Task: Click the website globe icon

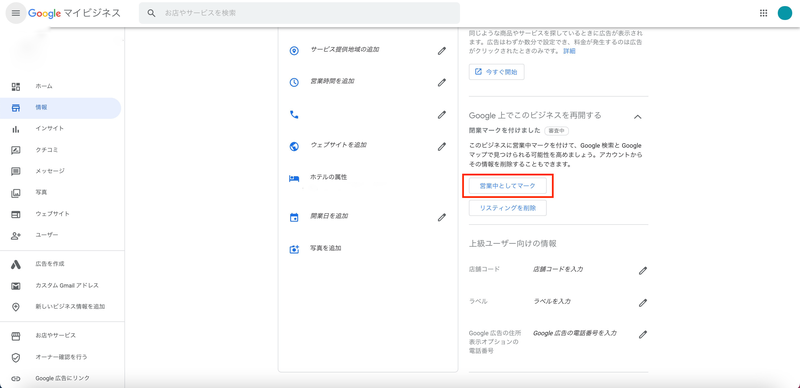Action: click(x=294, y=147)
